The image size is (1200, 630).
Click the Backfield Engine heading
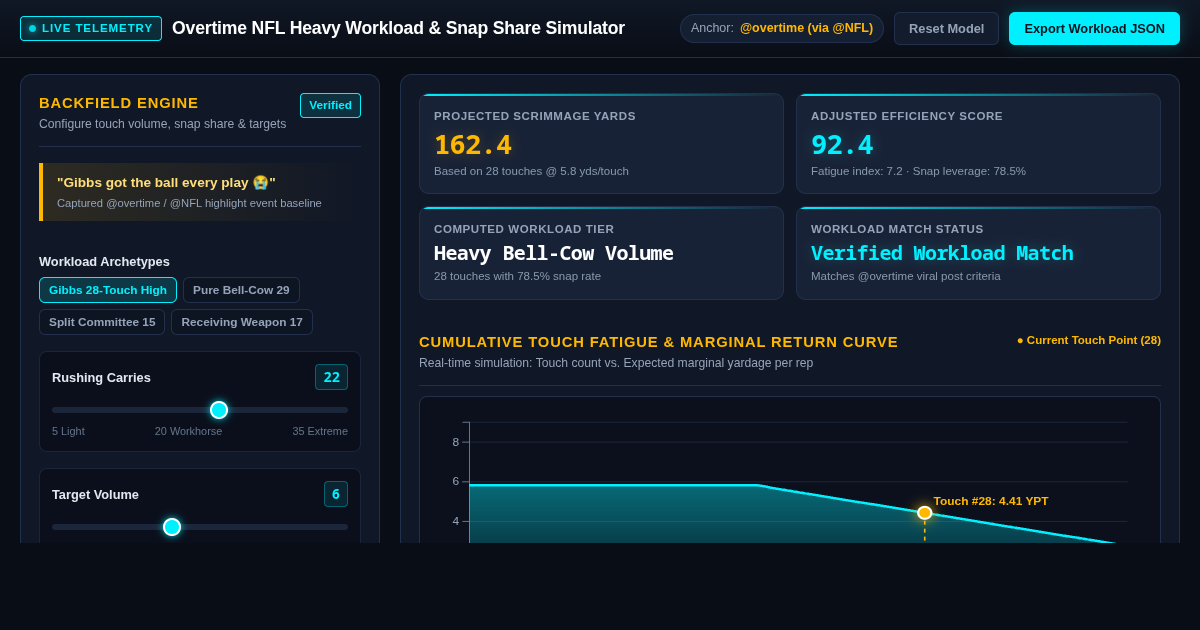click(x=119, y=102)
